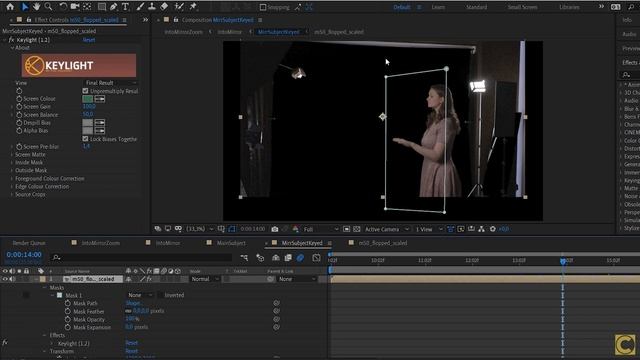The width and height of the screenshot is (640, 360).
Task: Click the current time 0:00:14:00 display
Action: 24,255
